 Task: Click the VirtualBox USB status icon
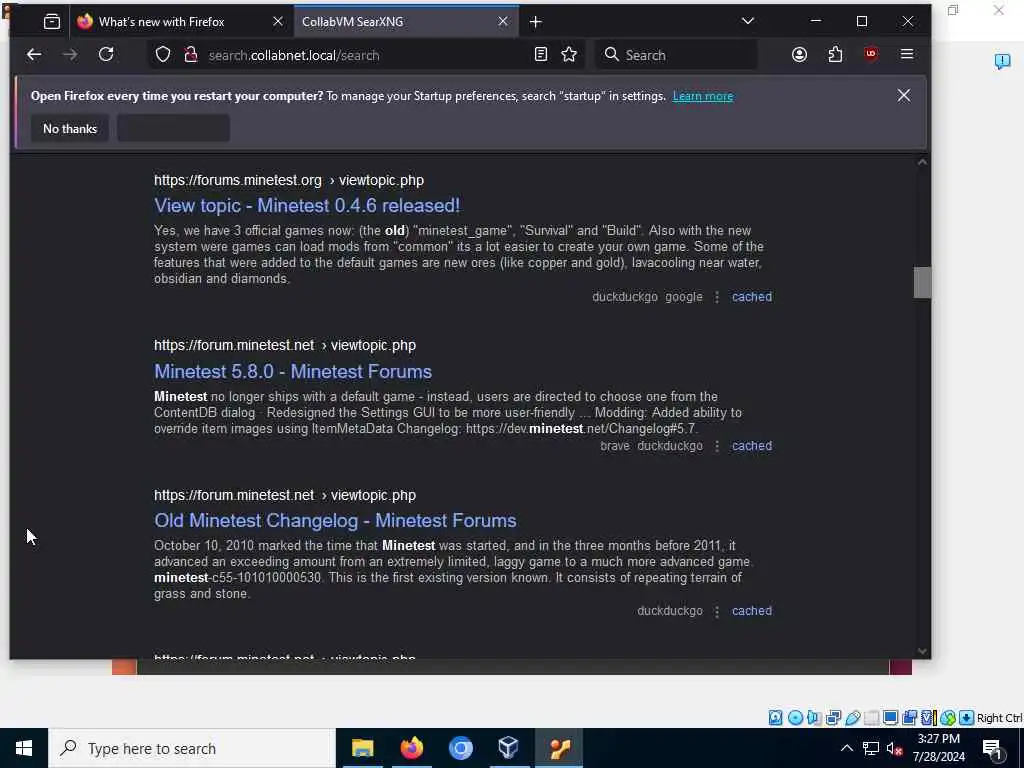[x=852, y=718]
